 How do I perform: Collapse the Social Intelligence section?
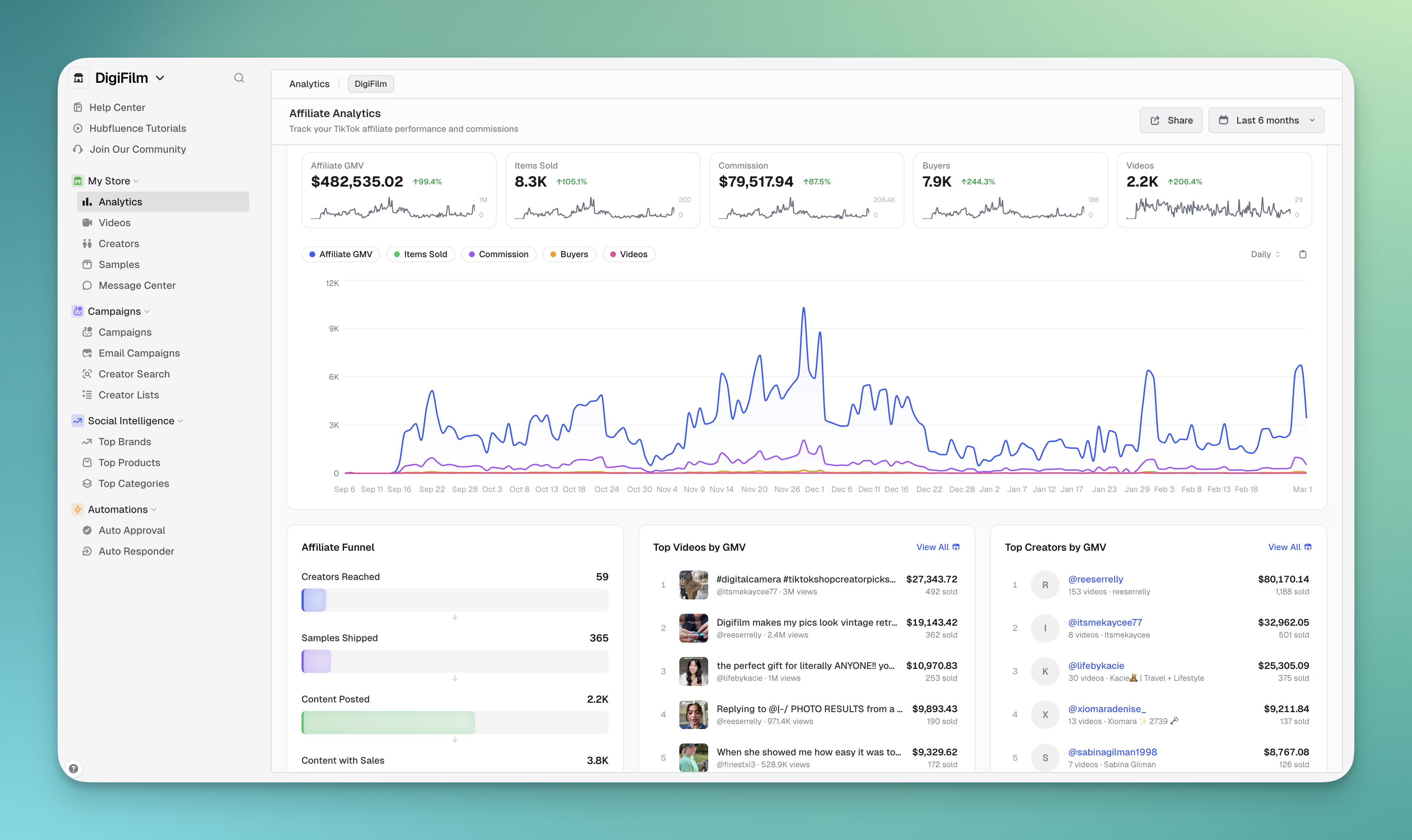coord(180,421)
